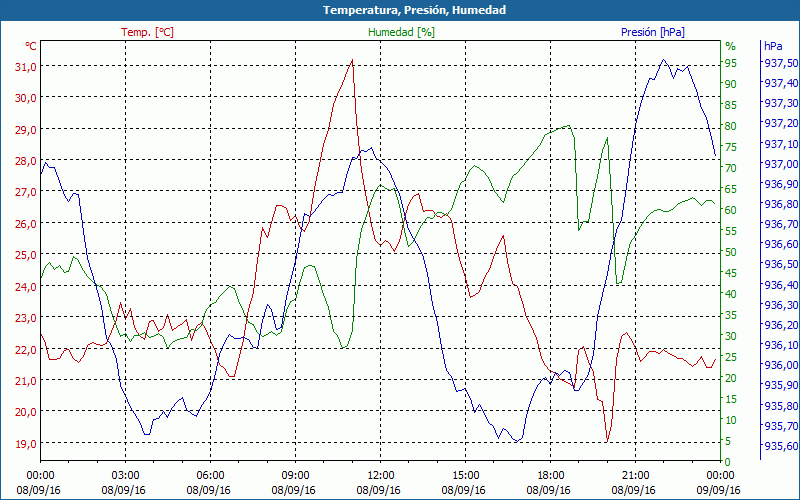Select the 937,40 pressure axis tick
Screen dimensions: 800x500
coord(780,83)
